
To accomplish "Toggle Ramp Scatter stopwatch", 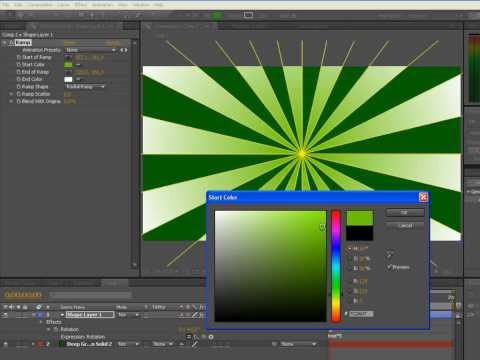I will coord(19,94).
